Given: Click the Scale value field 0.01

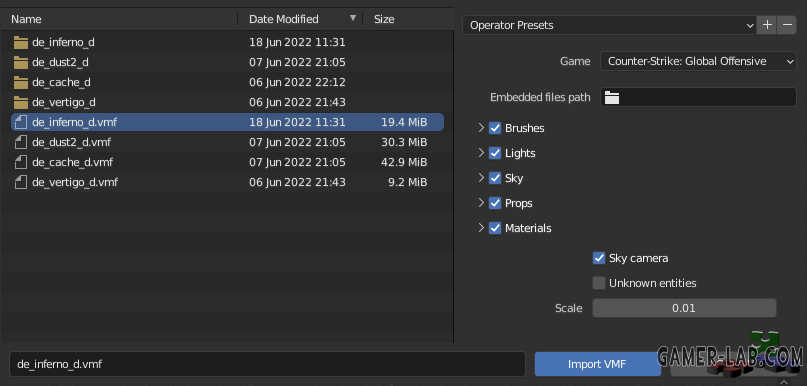Looking at the screenshot, I should 684,308.
